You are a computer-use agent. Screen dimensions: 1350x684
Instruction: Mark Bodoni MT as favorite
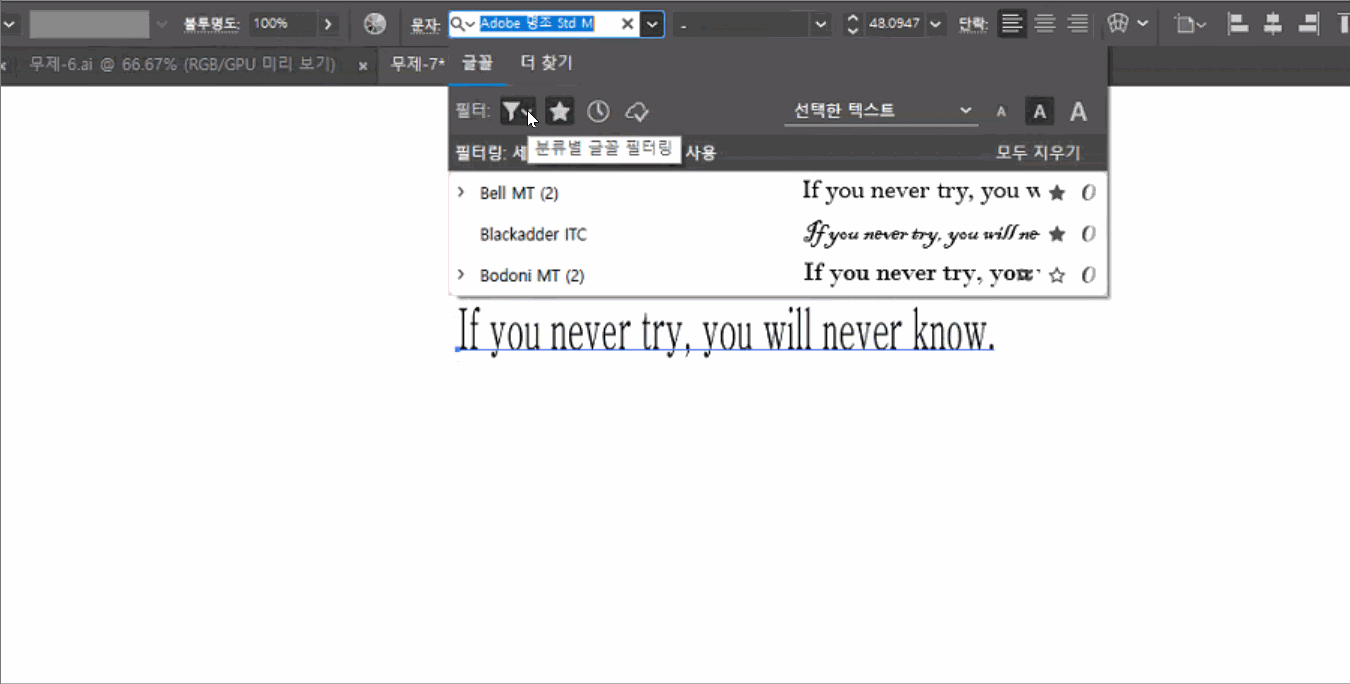[1056, 276]
